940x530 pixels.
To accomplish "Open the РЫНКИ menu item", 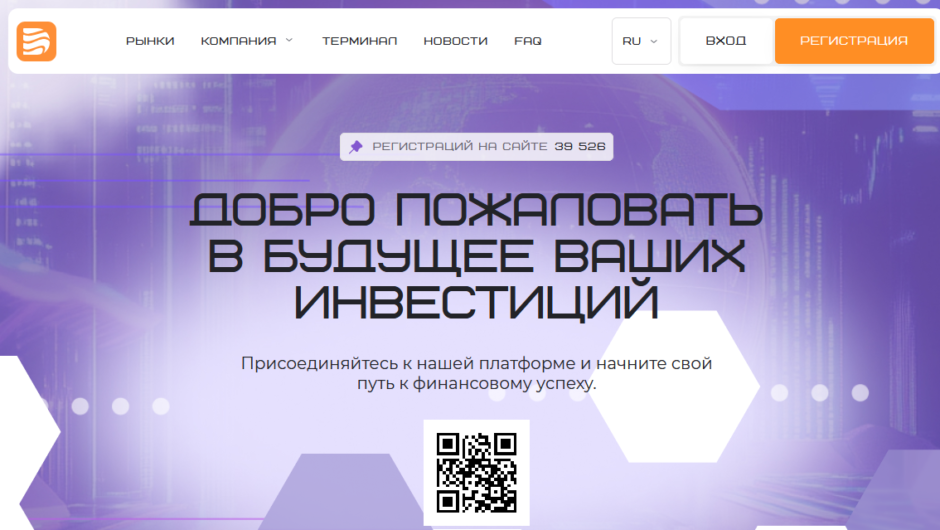I will point(150,41).
